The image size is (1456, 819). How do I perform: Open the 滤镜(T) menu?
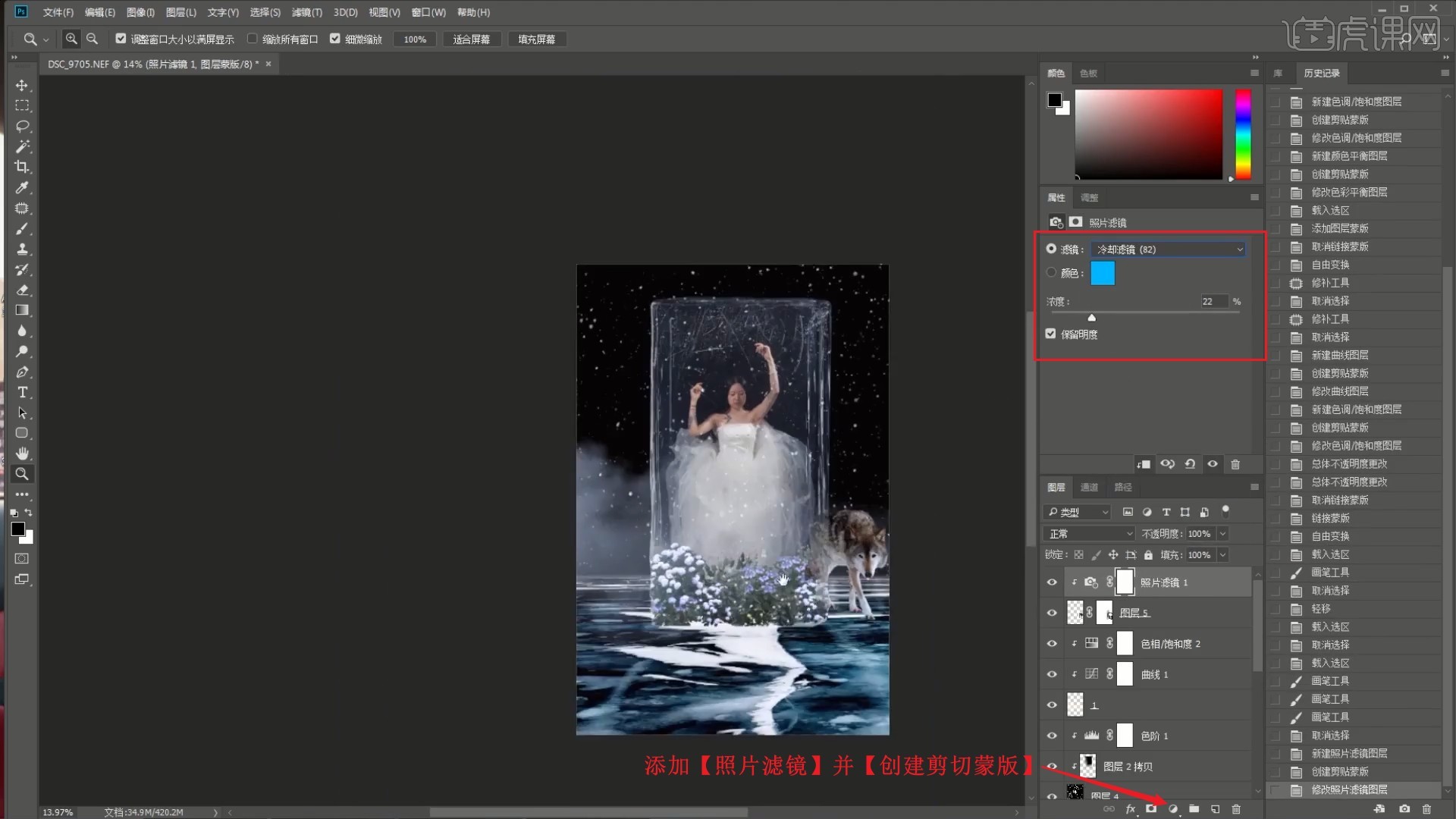[306, 12]
